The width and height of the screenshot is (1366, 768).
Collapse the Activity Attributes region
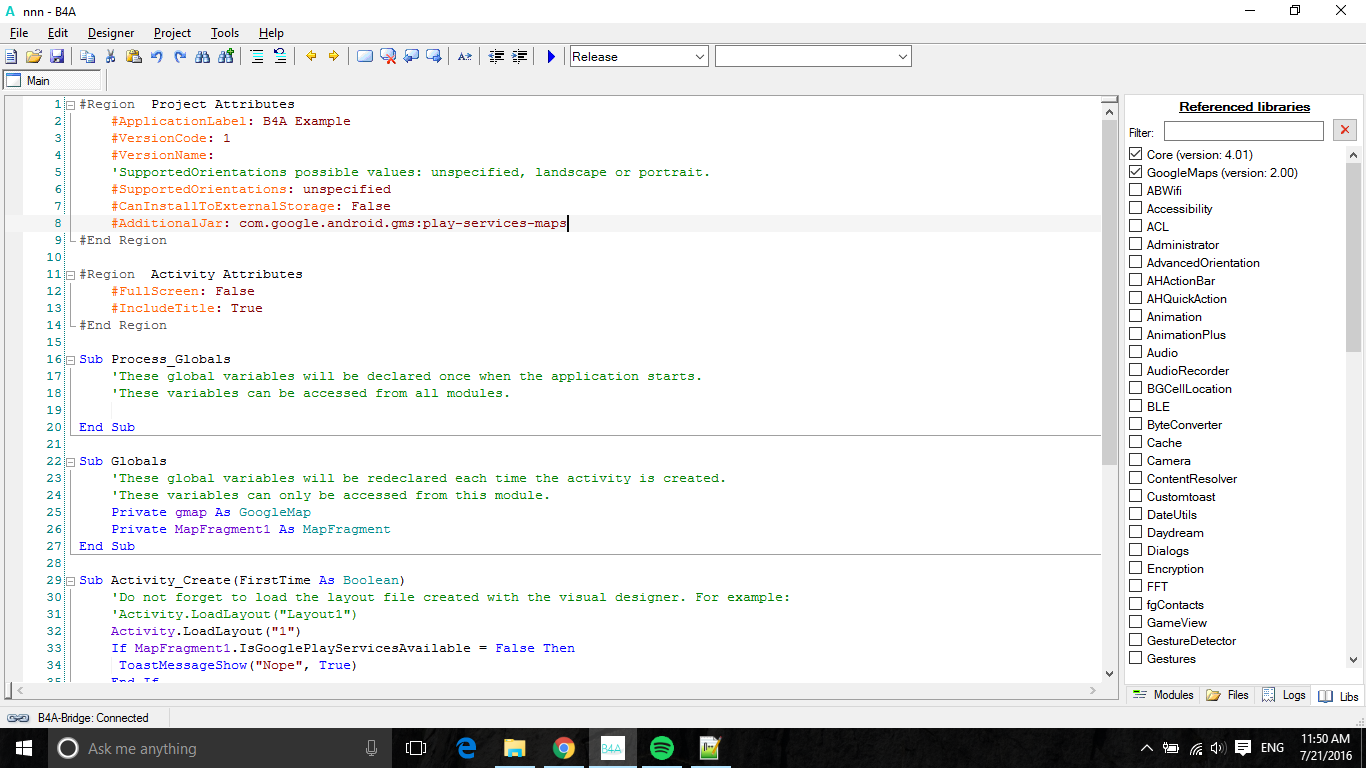[x=70, y=274]
